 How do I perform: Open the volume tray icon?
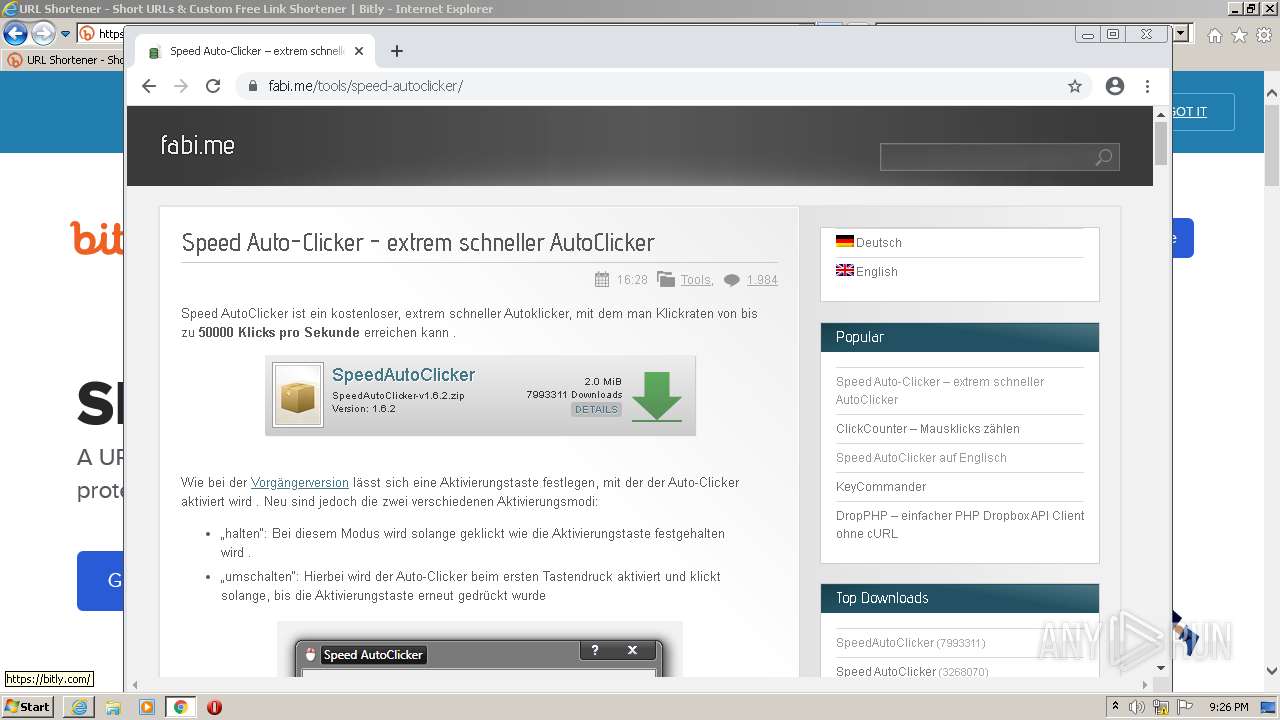click(x=1137, y=707)
